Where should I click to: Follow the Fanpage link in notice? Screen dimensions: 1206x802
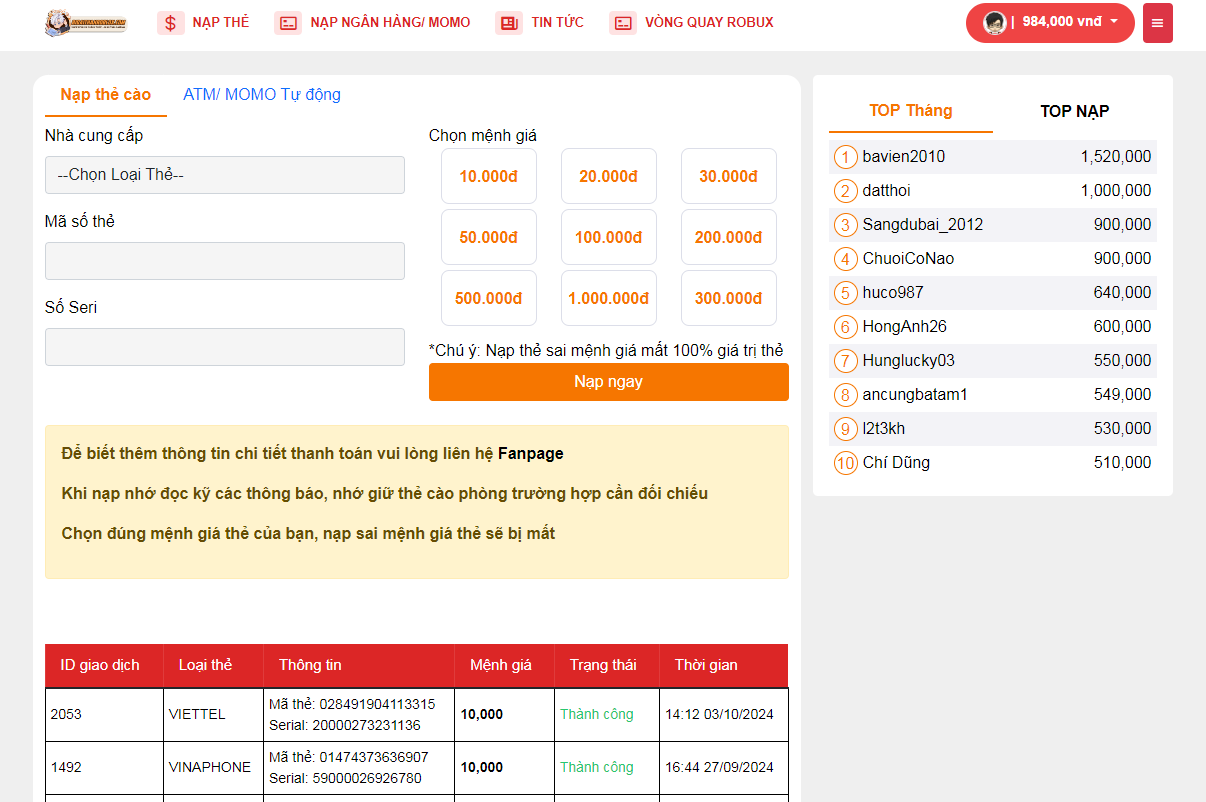pos(531,454)
